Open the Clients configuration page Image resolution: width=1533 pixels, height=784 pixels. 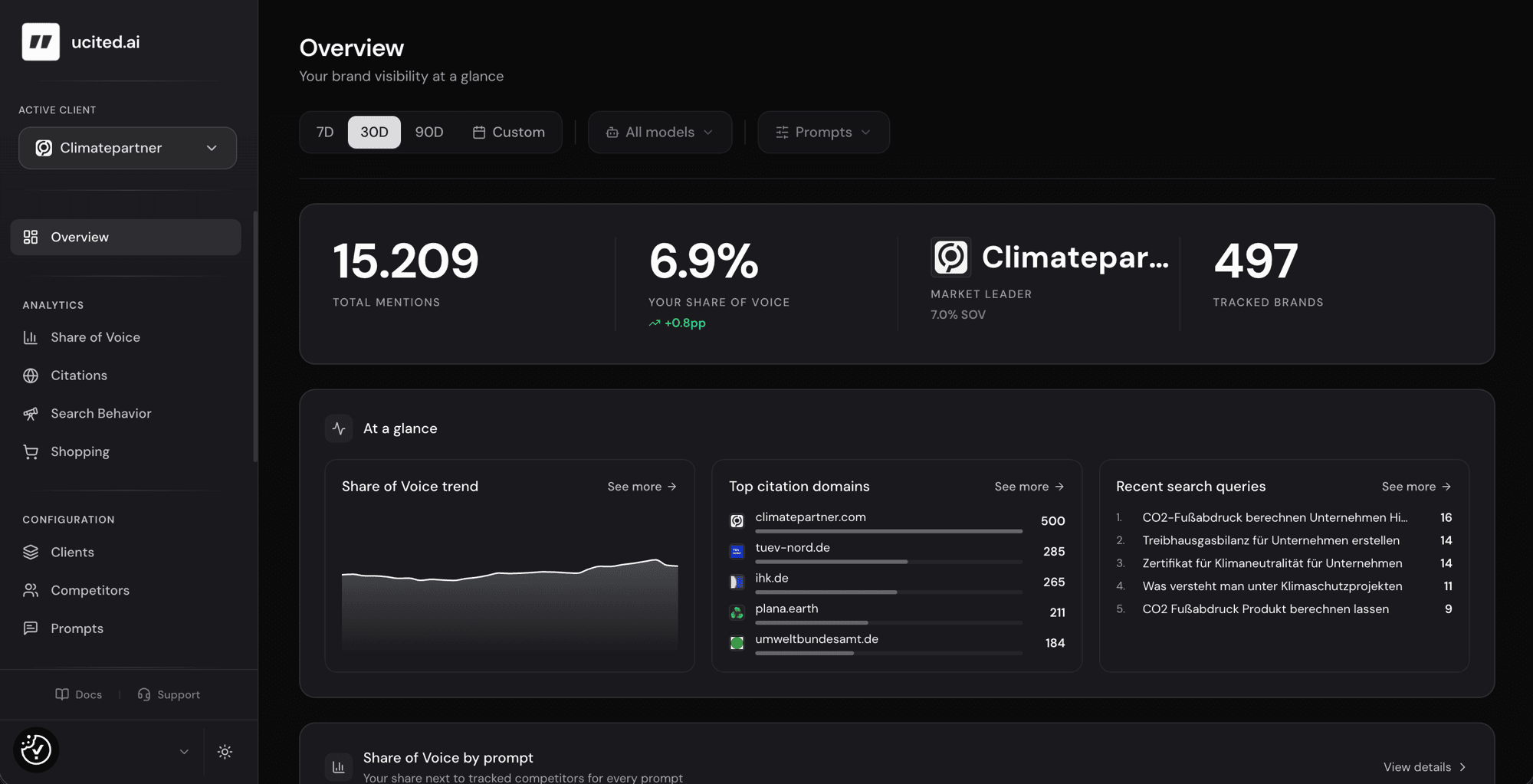coord(126,552)
